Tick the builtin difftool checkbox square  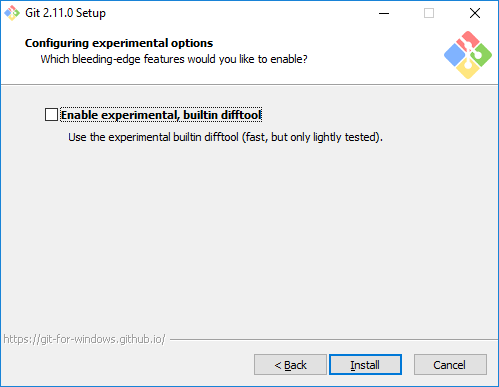tap(51, 115)
